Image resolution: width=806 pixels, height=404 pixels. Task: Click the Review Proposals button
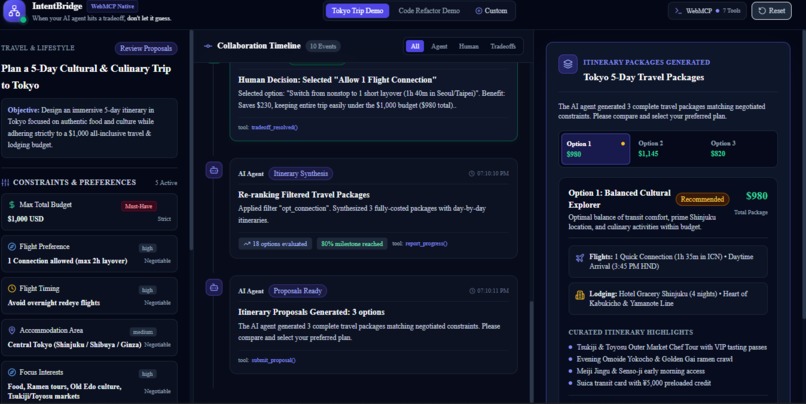click(146, 48)
